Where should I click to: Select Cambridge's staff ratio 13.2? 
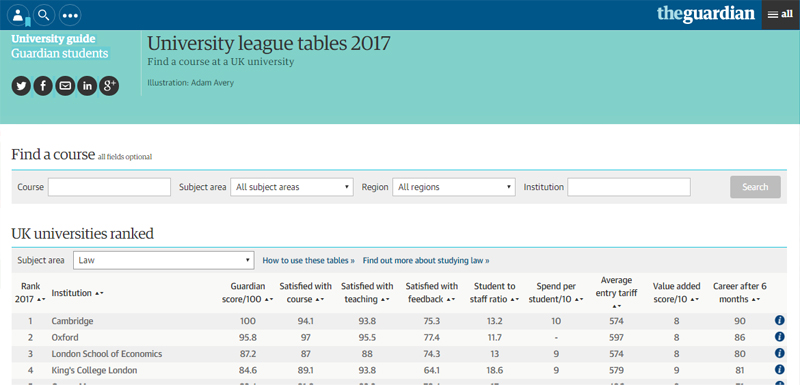tap(494, 321)
